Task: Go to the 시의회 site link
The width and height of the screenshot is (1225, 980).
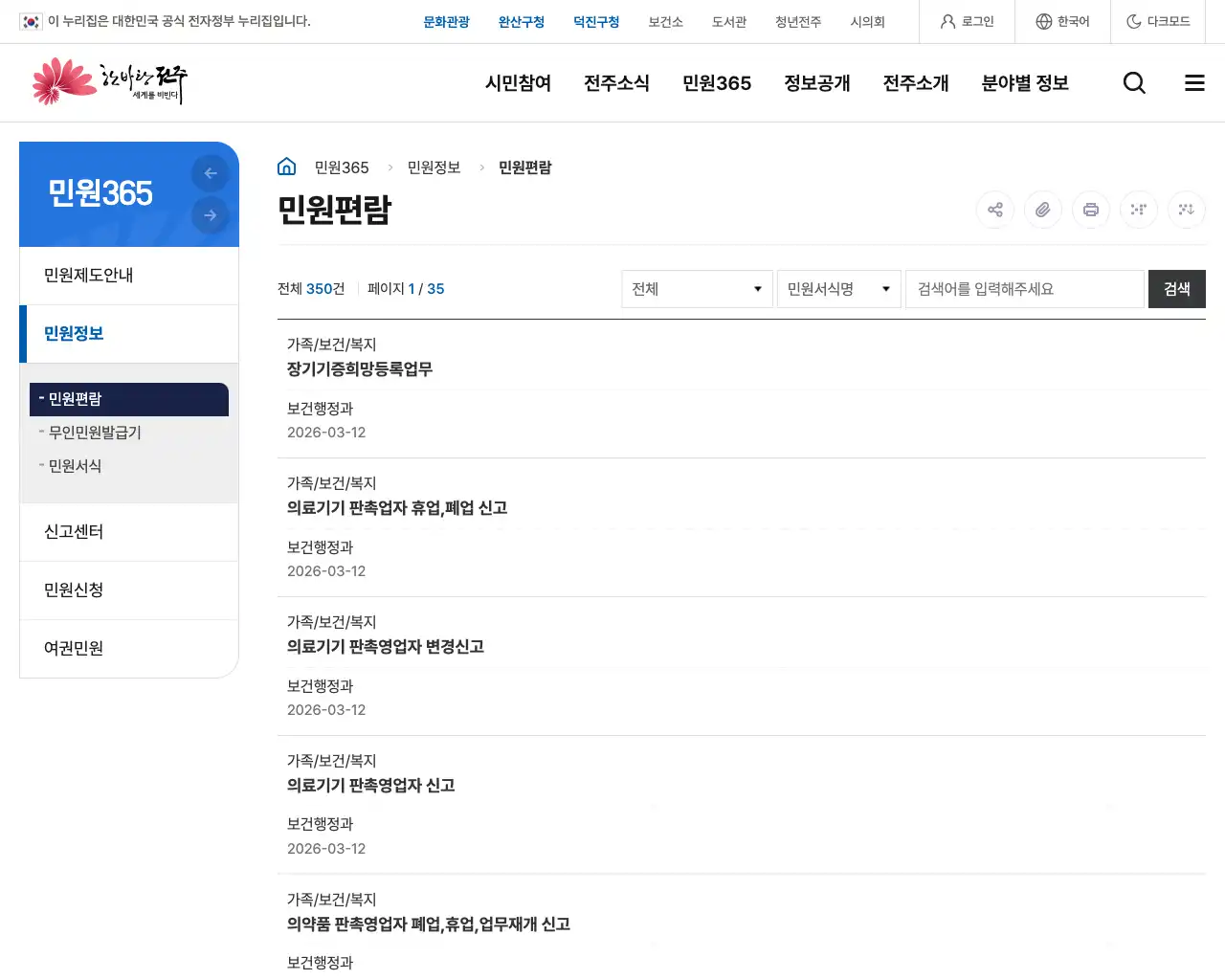Action: click(x=867, y=21)
